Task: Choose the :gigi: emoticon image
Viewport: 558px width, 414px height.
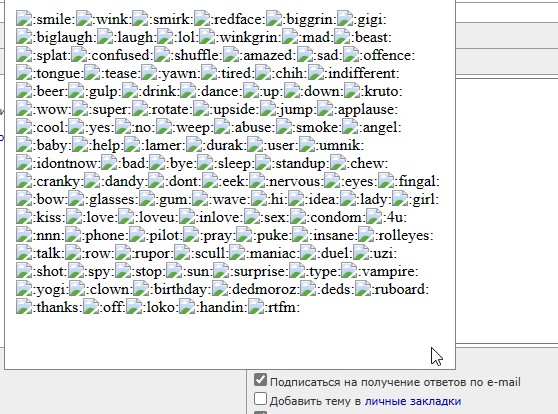Action: 345,19
